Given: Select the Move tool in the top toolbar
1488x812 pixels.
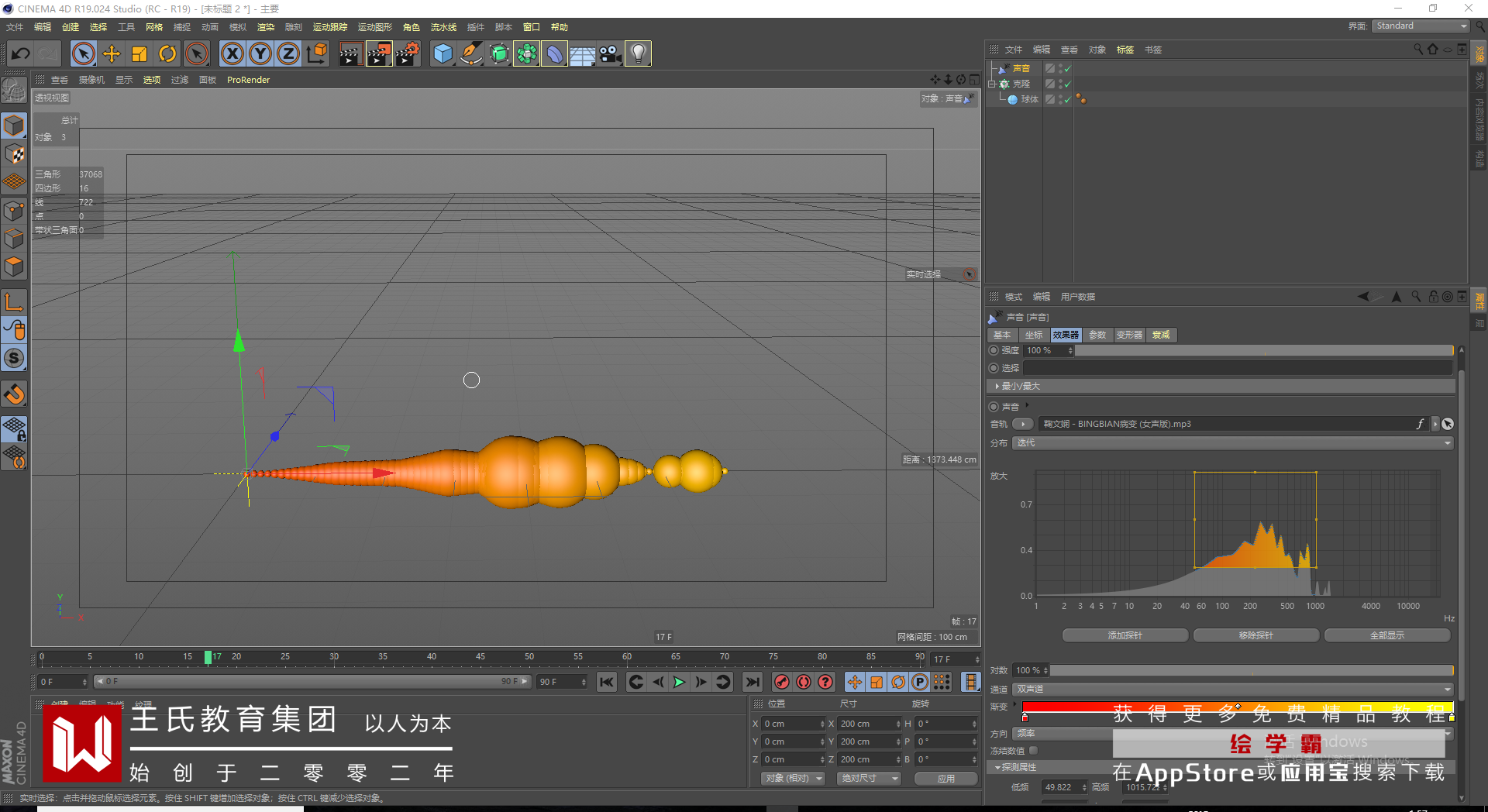Looking at the screenshot, I should tap(112, 53).
